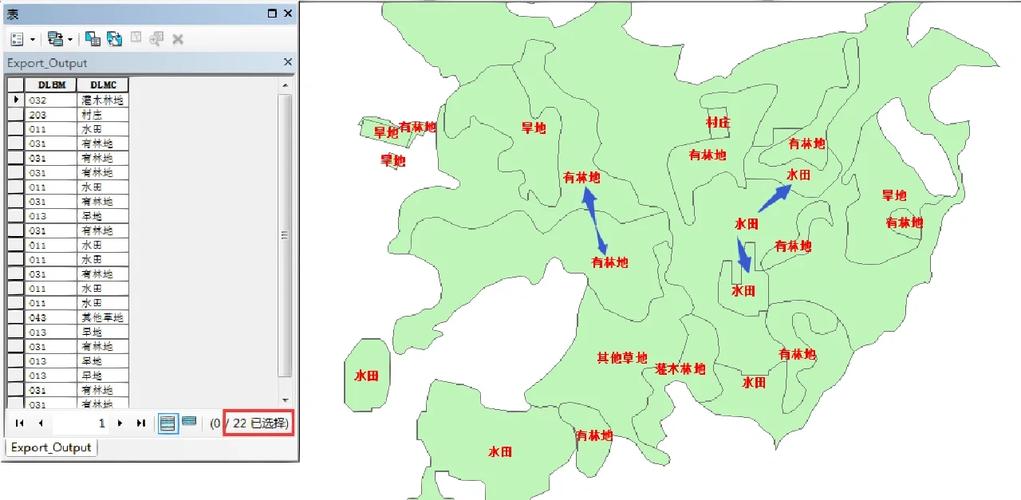Click the DLBM column header
Image resolution: width=1021 pixels, height=500 pixels.
[51, 85]
